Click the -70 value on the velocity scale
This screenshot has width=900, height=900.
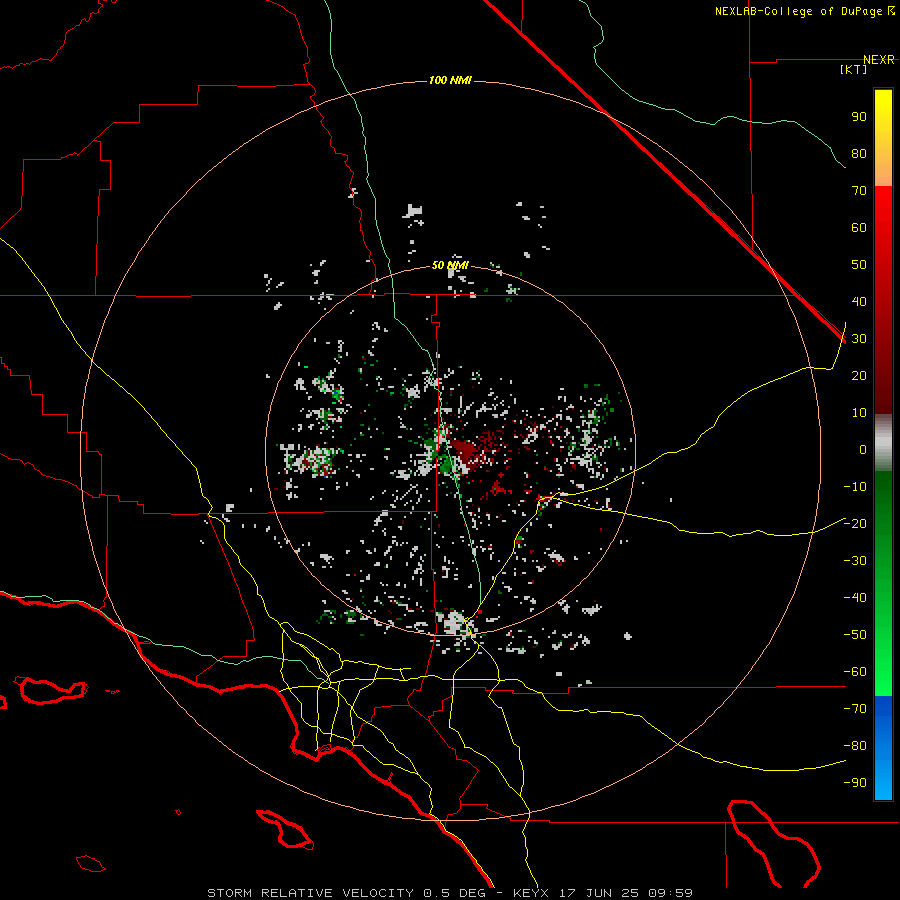[855, 709]
